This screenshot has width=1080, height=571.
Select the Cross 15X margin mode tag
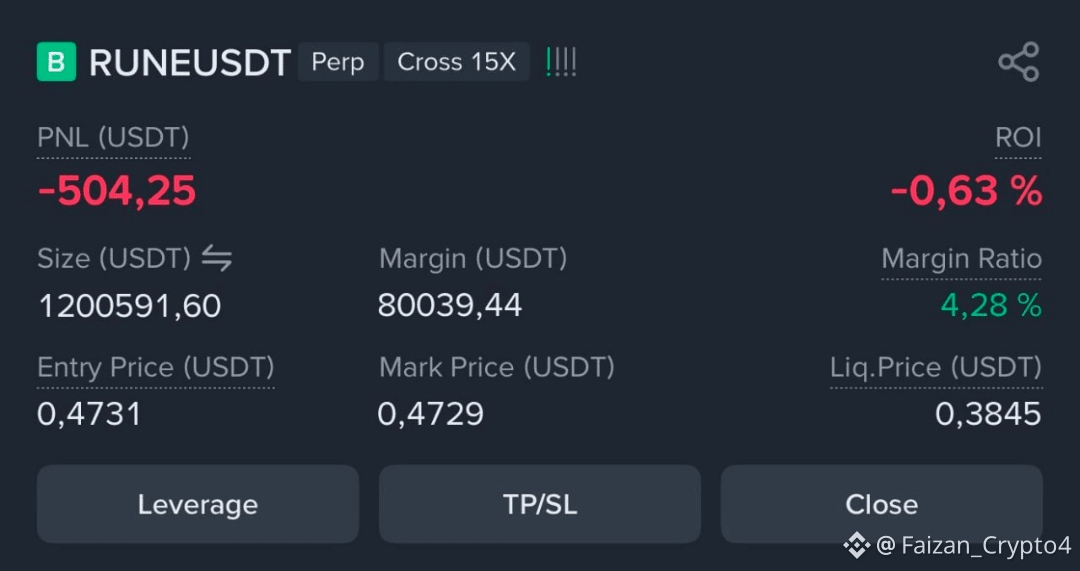[x=457, y=62]
